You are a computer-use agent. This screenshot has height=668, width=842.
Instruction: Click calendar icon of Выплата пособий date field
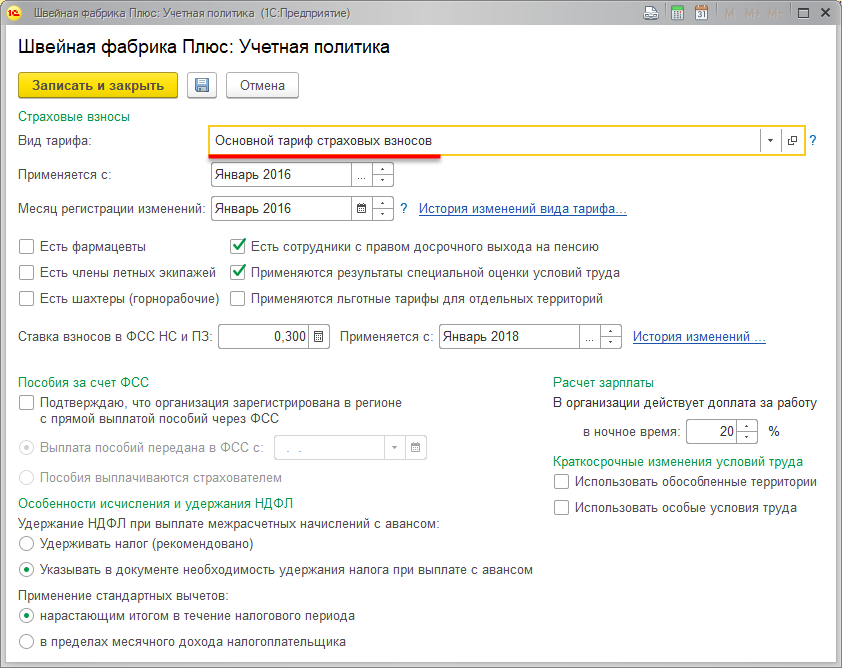415,447
